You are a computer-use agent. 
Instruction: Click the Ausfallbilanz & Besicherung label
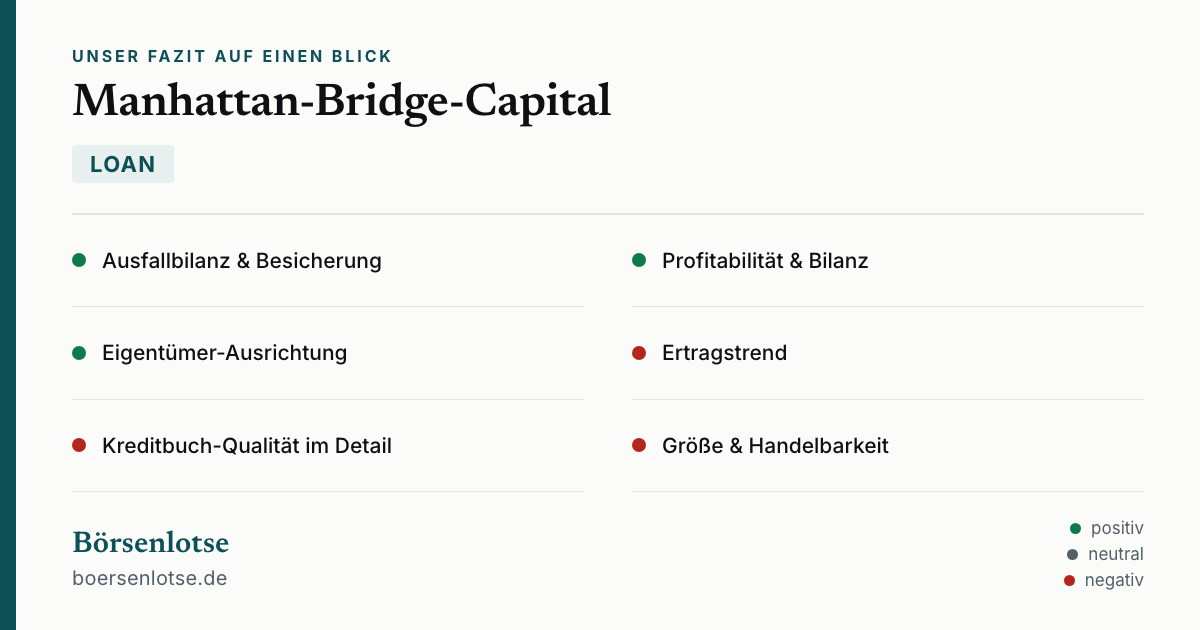tap(242, 261)
